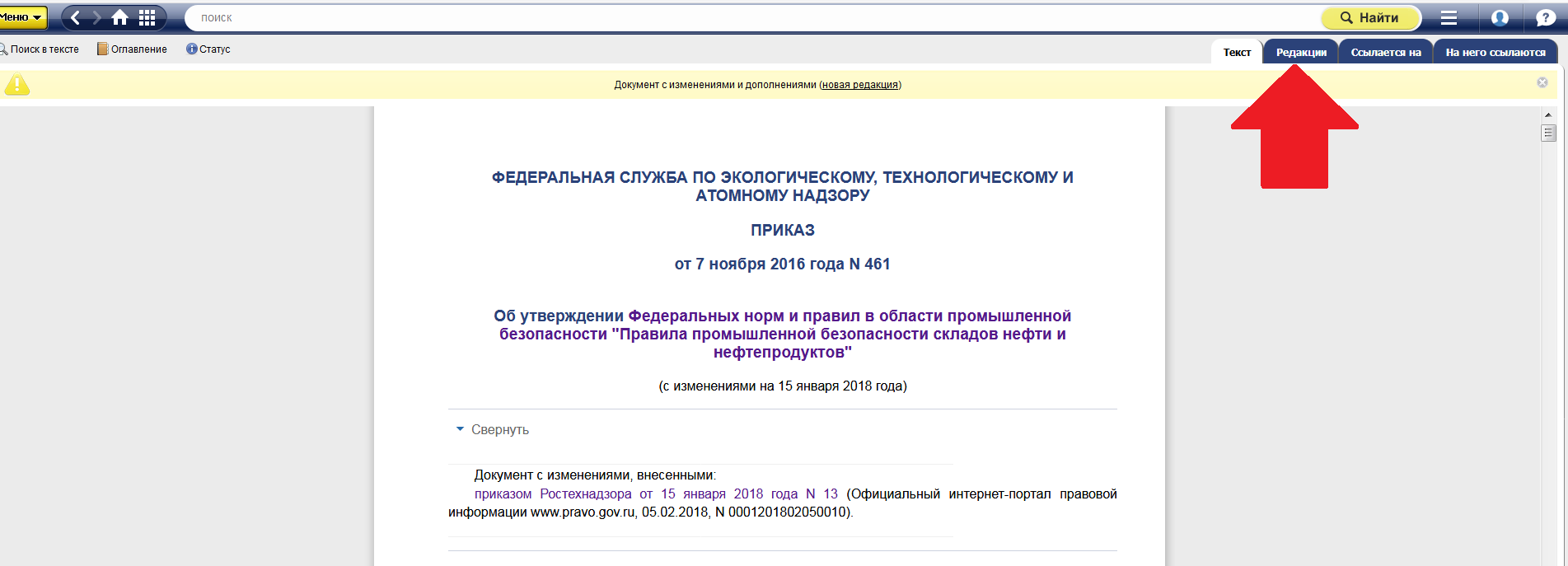Image resolution: width=1568 pixels, height=566 pixels.
Task: Switch to the Редакции tab
Action: click(1301, 52)
